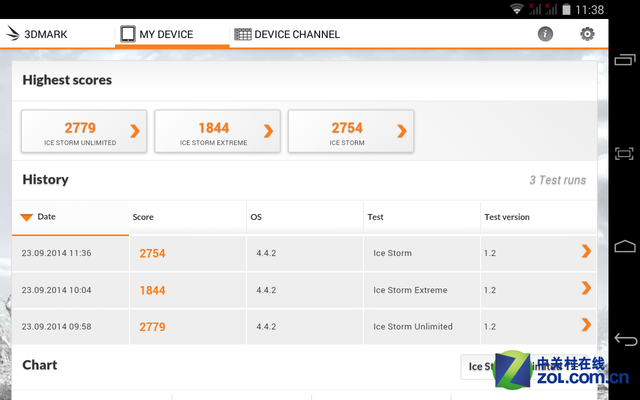Sort history by Date column
Image resolution: width=640 pixels, height=400 pixels.
(71, 217)
